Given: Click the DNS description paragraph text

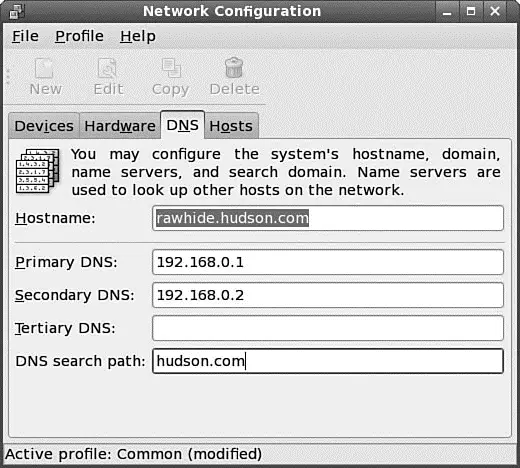Looking at the screenshot, I should (286, 172).
